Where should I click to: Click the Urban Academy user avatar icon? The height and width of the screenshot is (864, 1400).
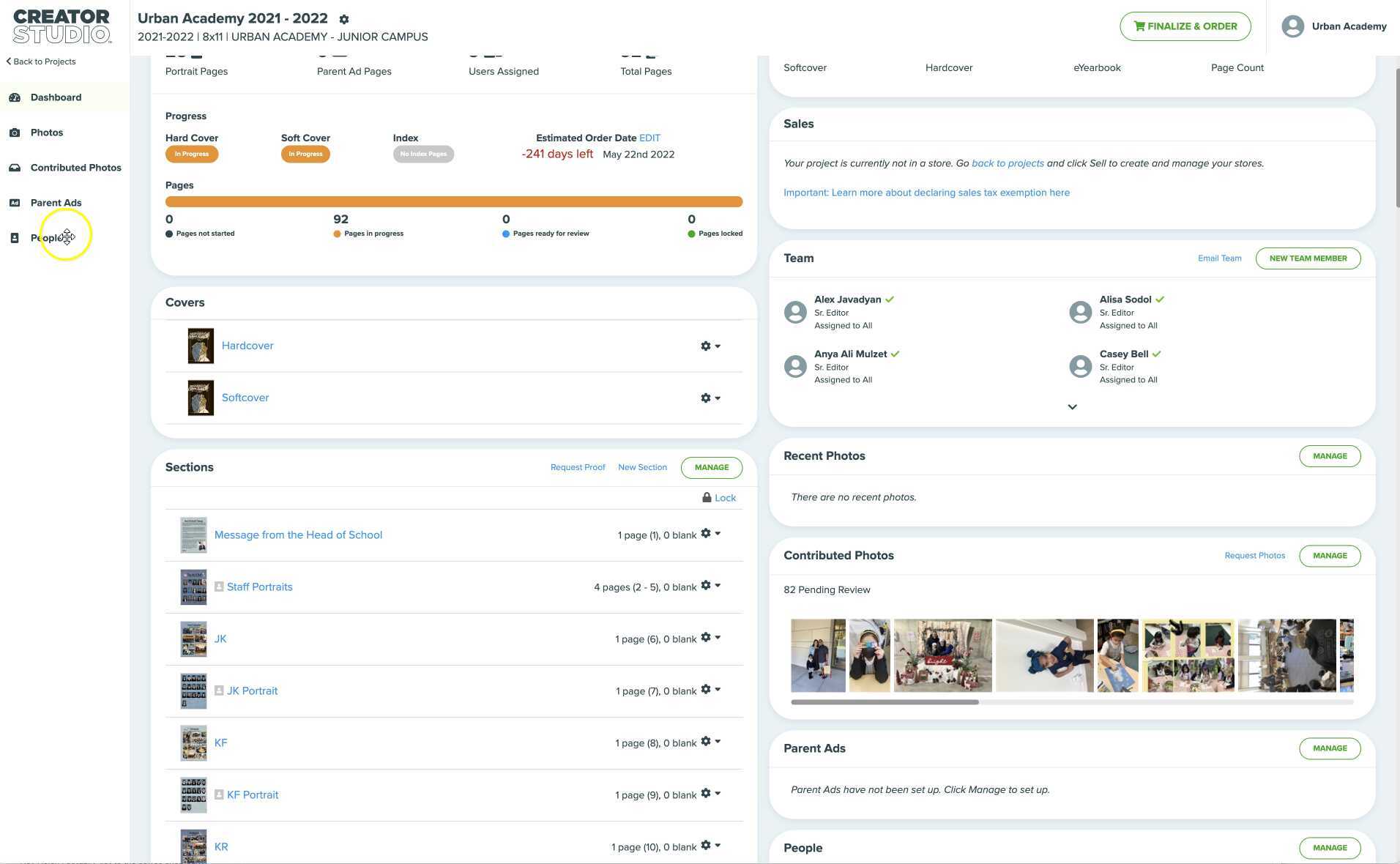coord(1292,26)
